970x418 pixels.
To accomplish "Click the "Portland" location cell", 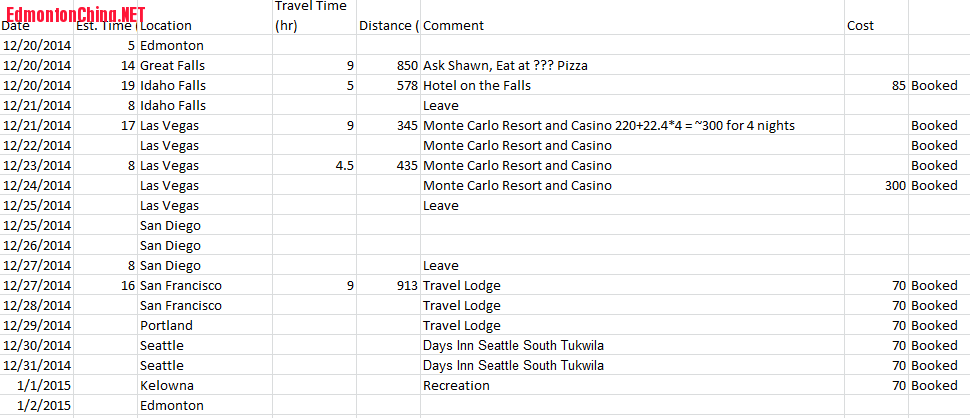I will (x=166, y=325).
